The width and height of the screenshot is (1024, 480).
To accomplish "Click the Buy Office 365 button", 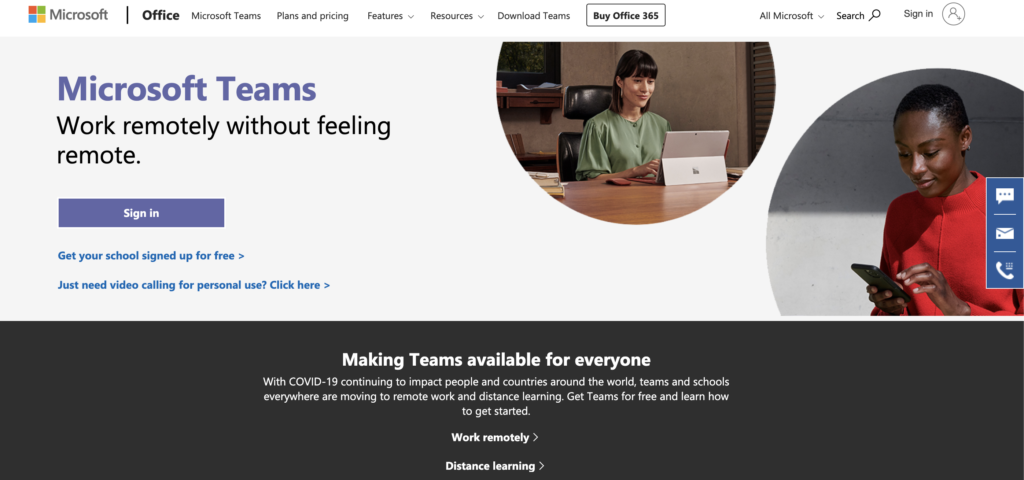I will 626,15.
